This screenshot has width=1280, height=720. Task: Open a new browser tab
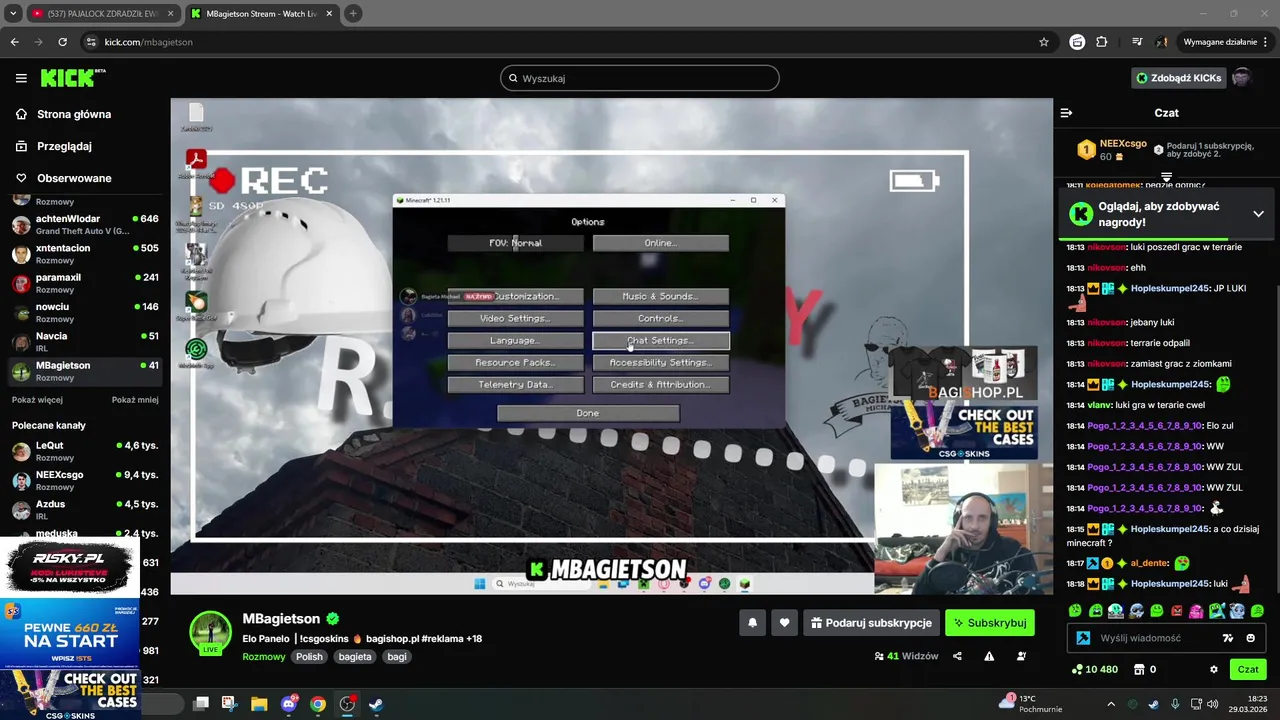[353, 13]
